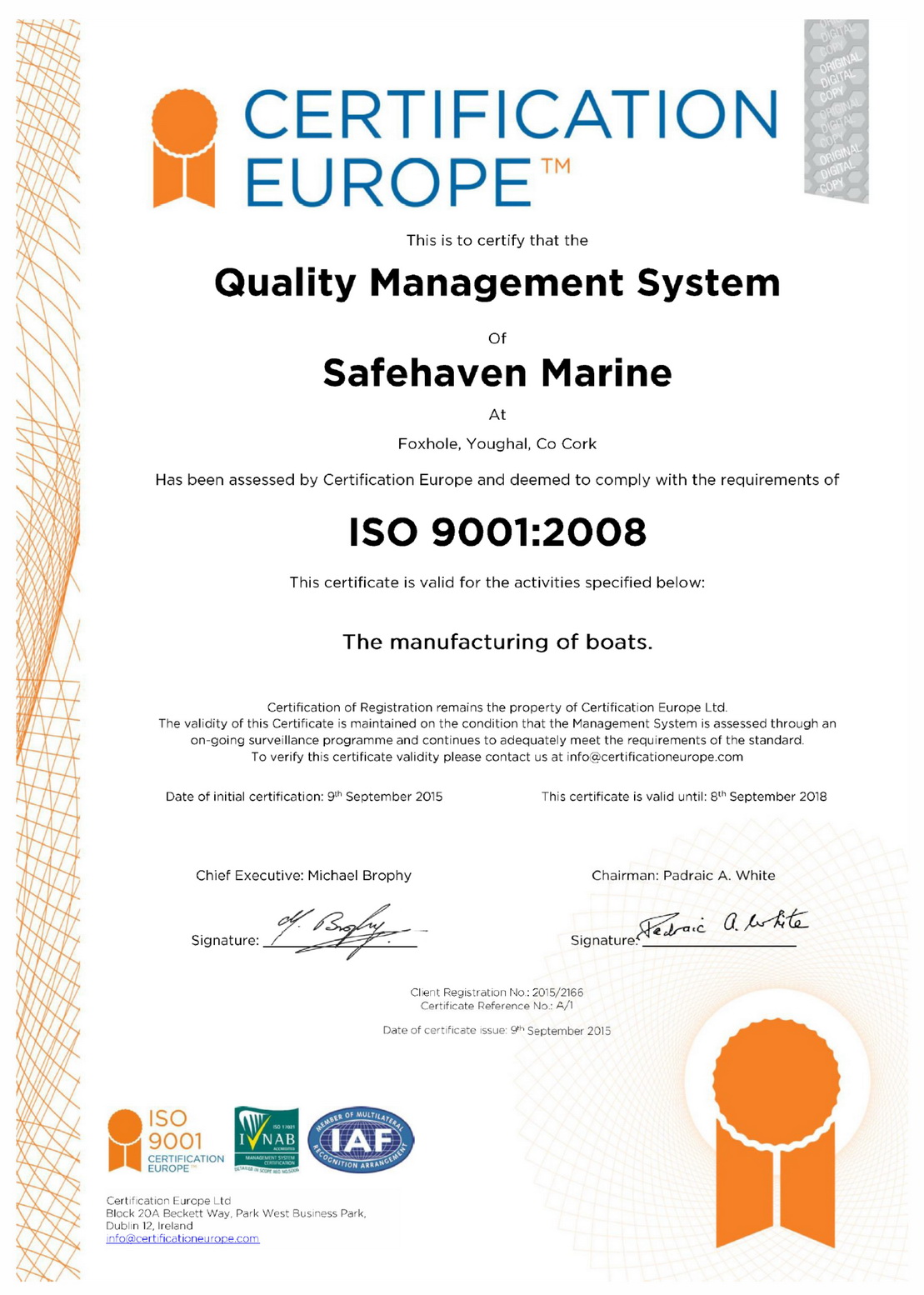The width and height of the screenshot is (924, 1295).
Task: Click 'Certification Europe Ltd' footer company name
Action: click(x=168, y=1201)
